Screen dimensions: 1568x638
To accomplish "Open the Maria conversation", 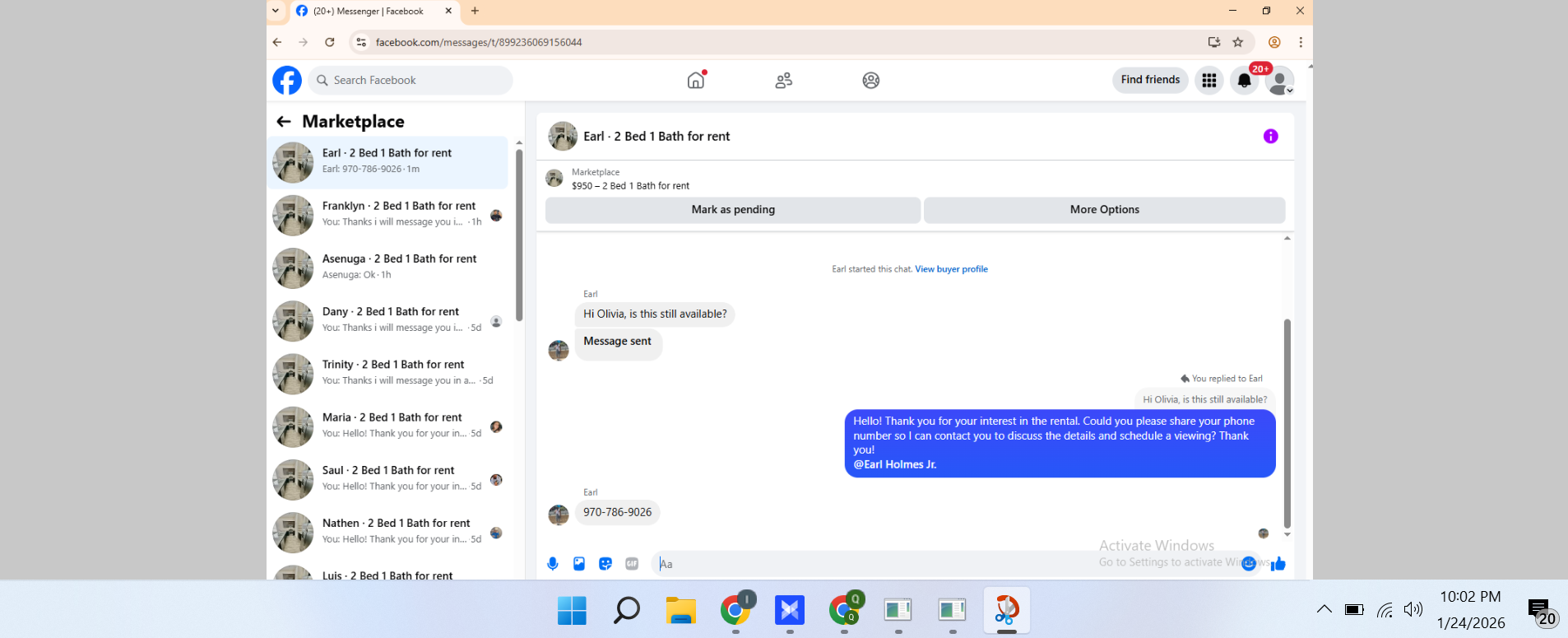I will (388, 426).
